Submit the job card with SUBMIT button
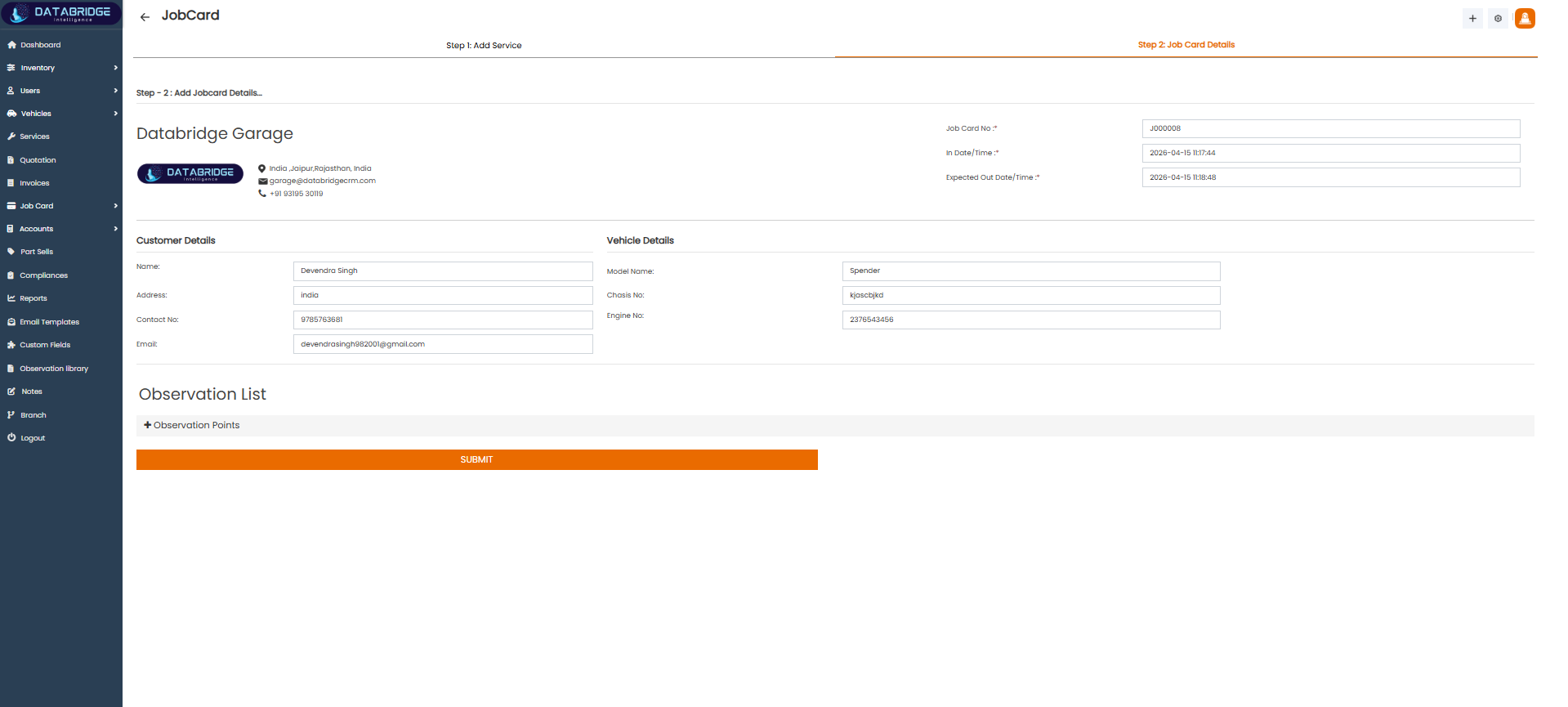1568x707 pixels. click(477, 459)
